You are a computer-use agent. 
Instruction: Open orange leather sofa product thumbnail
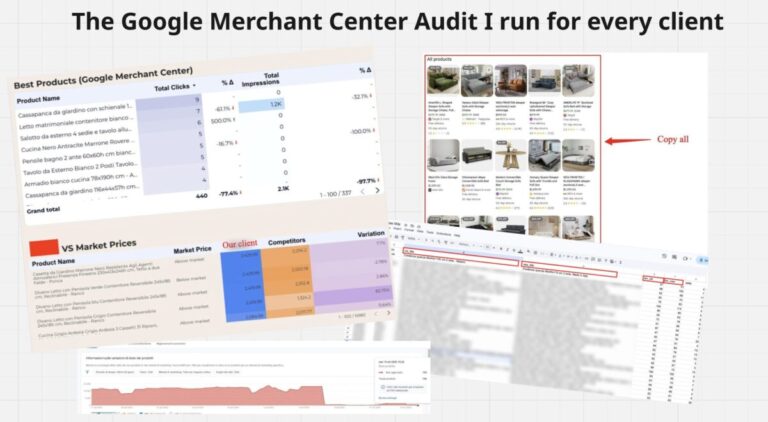pyautogui.click(x=510, y=80)
